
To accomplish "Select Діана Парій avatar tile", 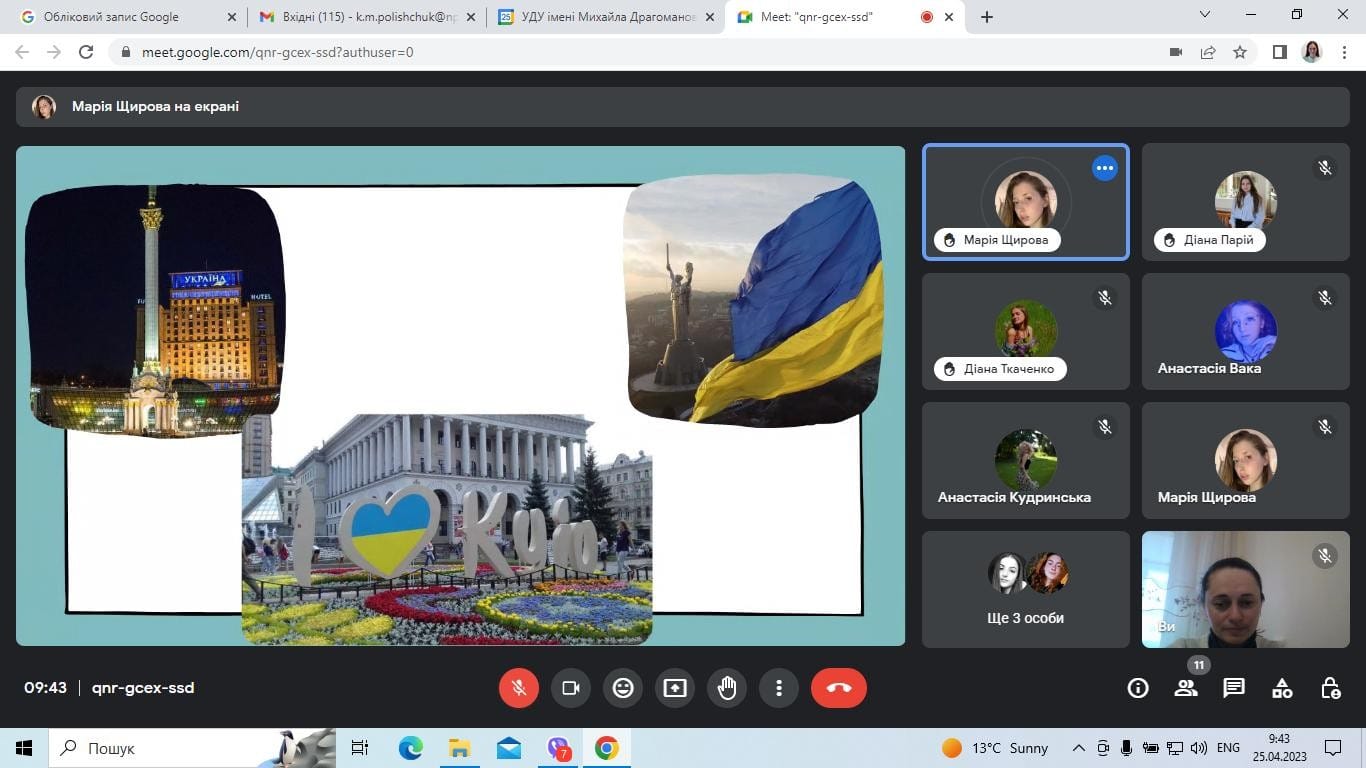I will (x=1246, y=202).
